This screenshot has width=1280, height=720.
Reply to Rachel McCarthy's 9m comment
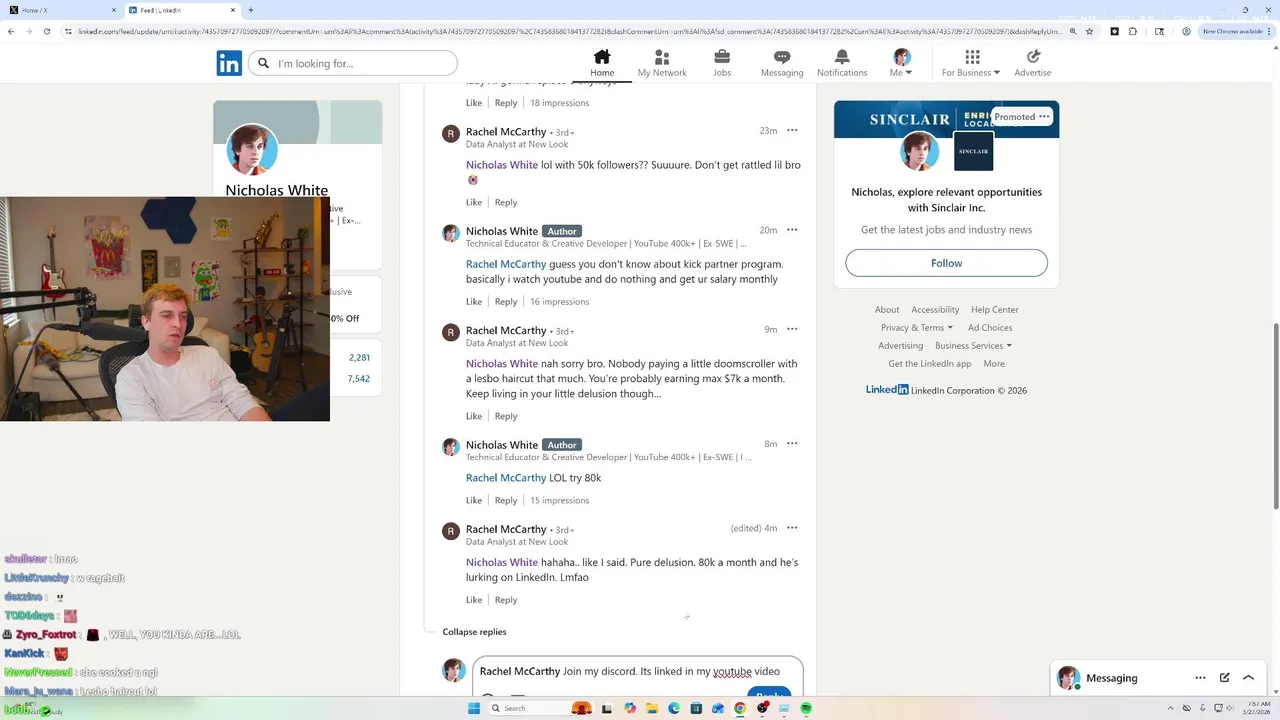[506, 416]
